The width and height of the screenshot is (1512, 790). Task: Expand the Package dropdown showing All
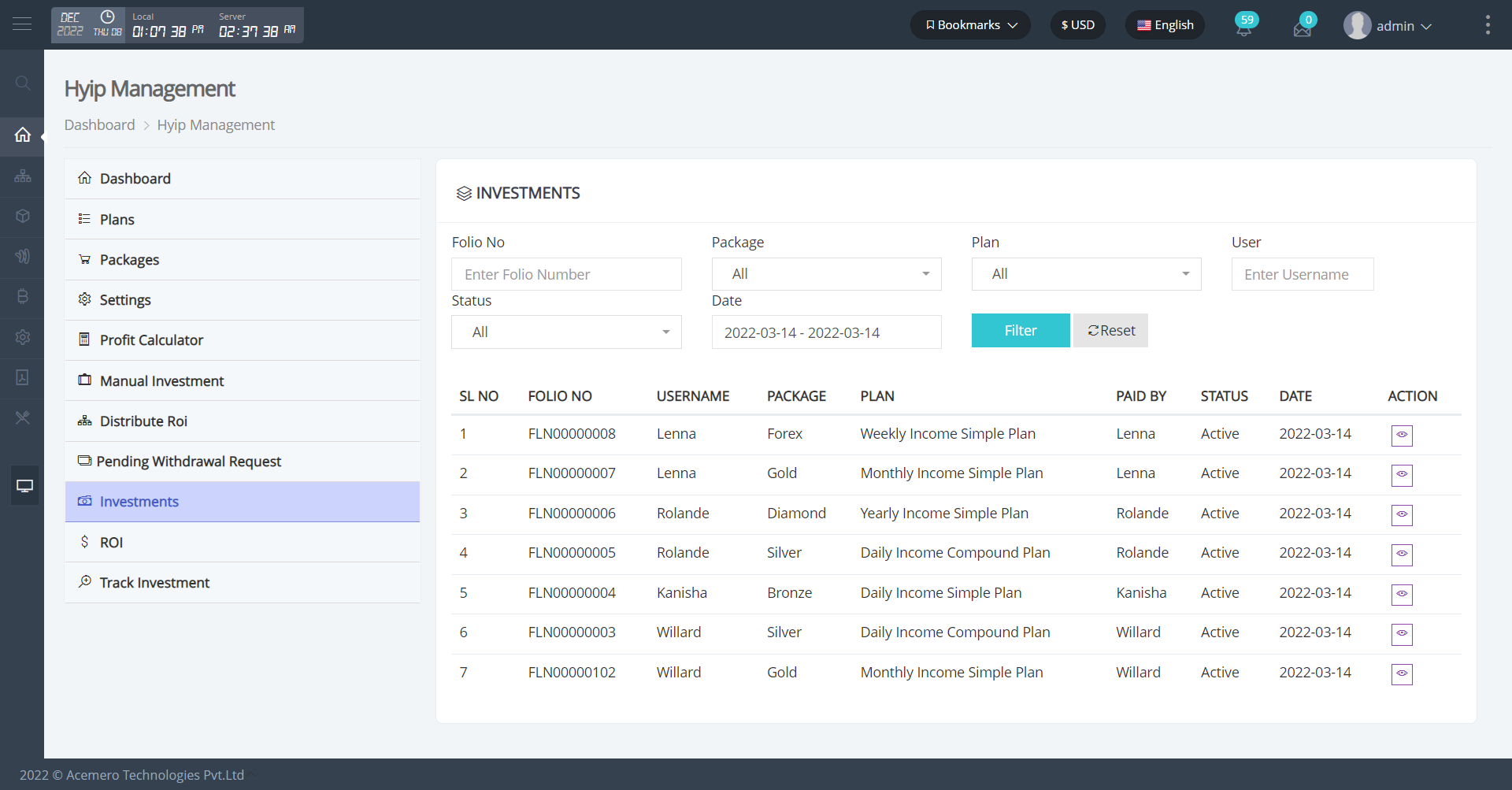825,273
